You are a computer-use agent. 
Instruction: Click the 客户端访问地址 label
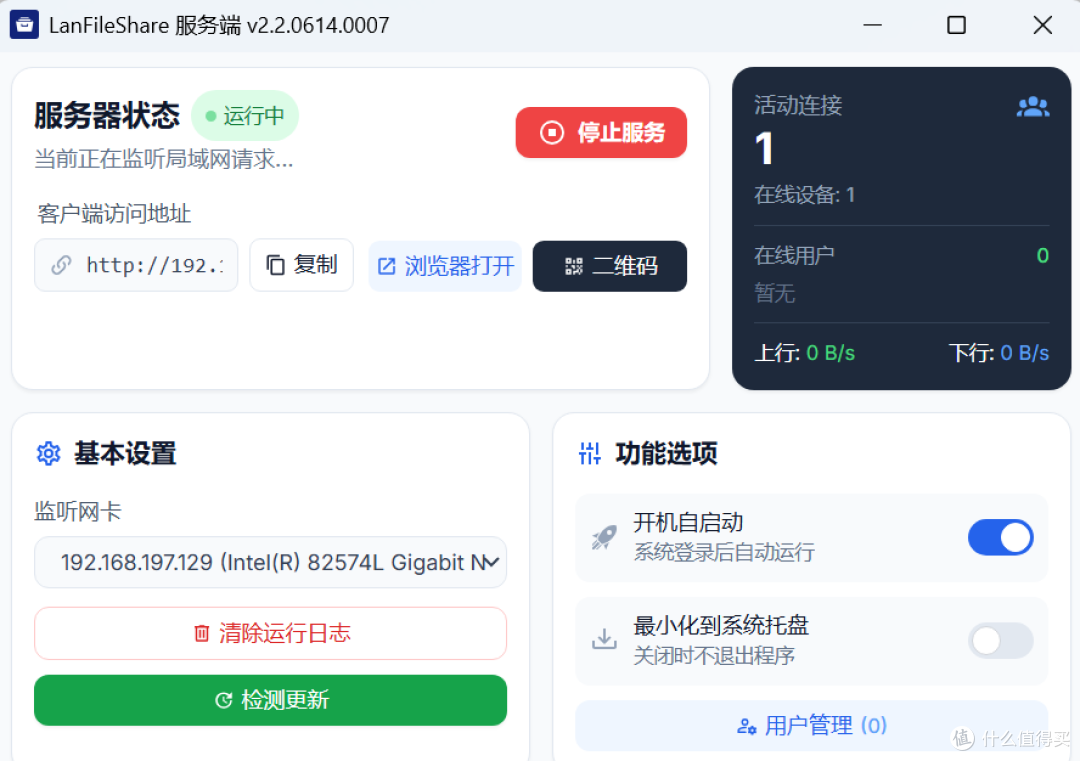click(x=114, y=213)
